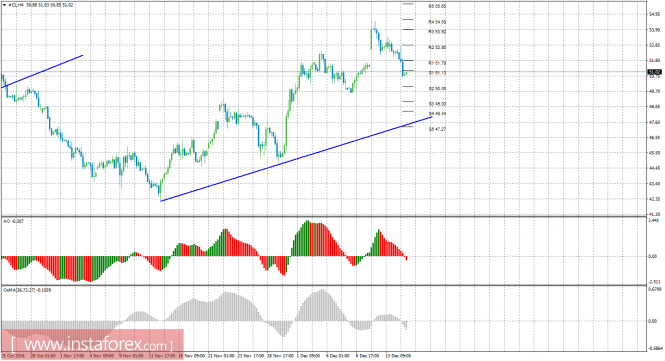Click the 45.50 price axis value
Viewport: 665px width, 361px height.
click(x=654, y=153)
